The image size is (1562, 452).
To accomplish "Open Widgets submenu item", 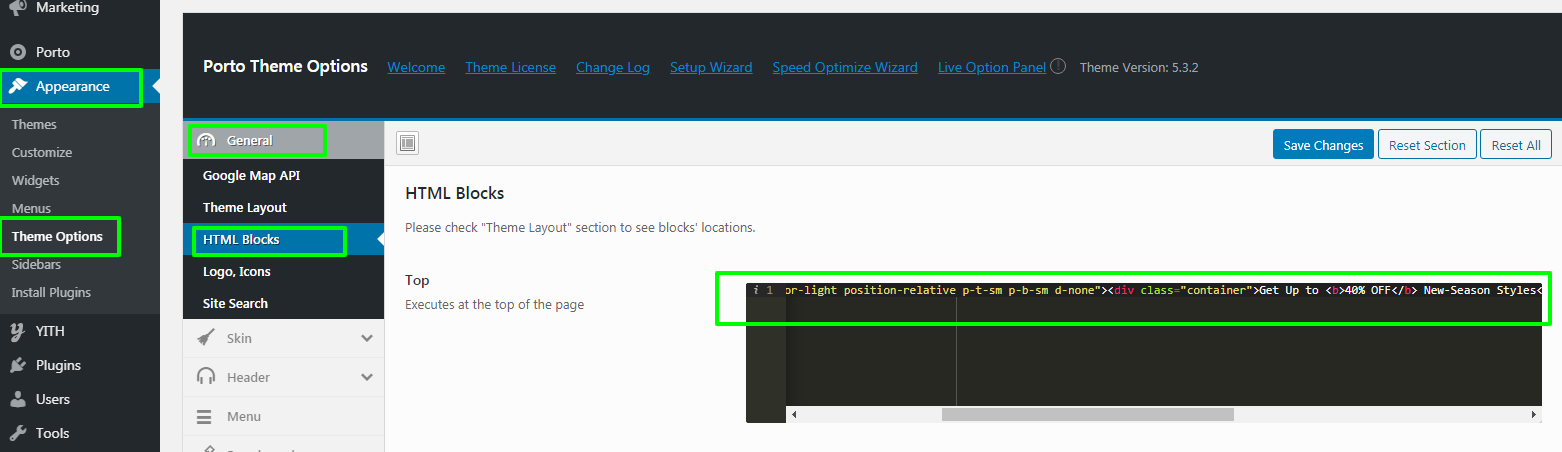I will [36, 181].
